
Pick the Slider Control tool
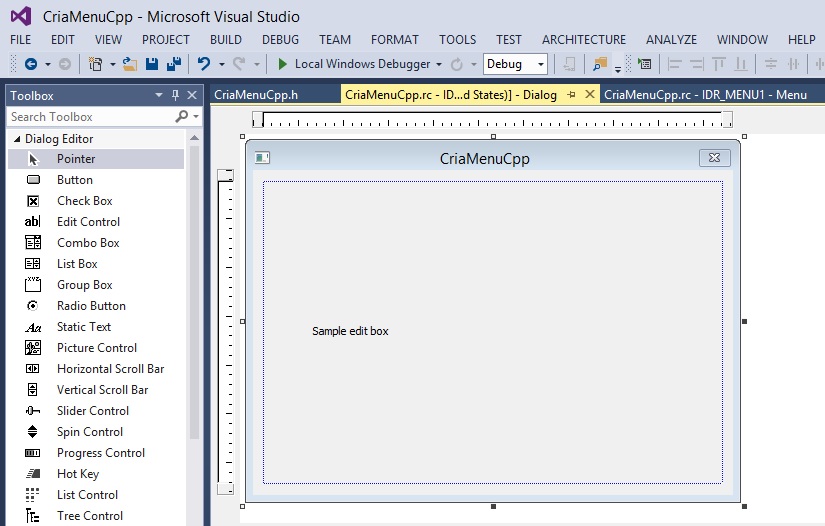click(x=92, y=411)
